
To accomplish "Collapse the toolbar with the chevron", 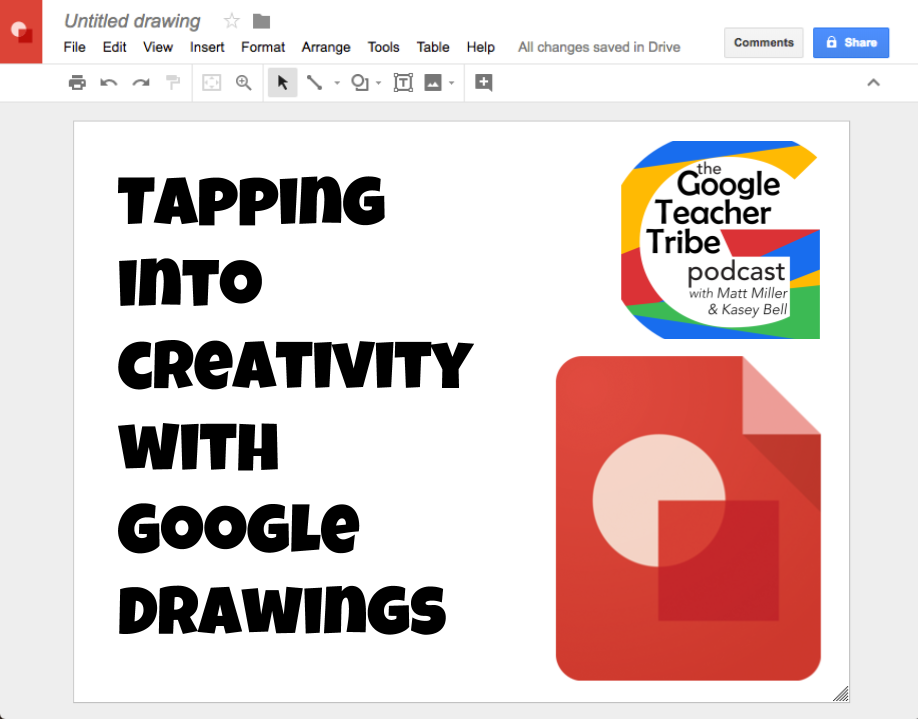I will pos(874,83).
